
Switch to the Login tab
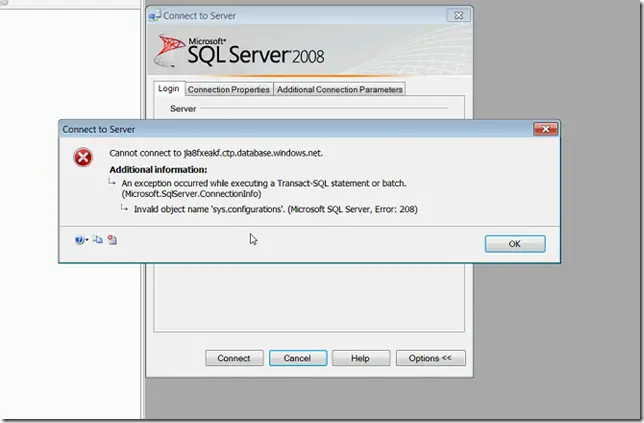[x=169, y=89]
